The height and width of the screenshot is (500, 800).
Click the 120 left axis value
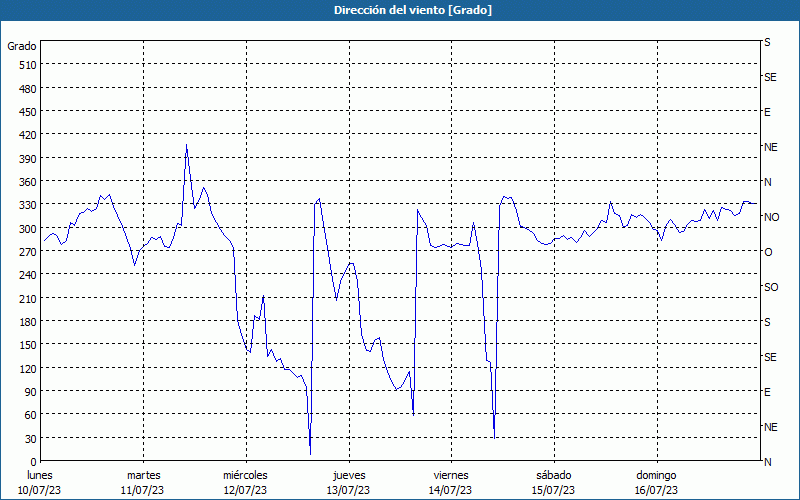pyautogui.click(x=28, y=368)
